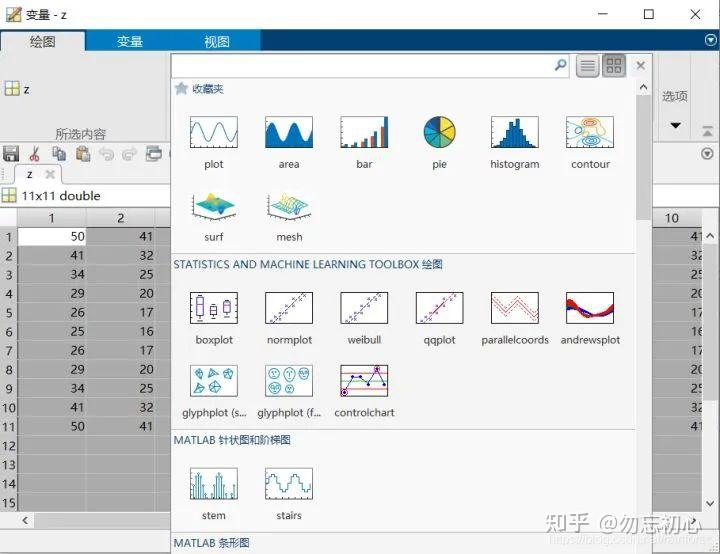The width and height of the screenshot is (720, 554).
Task: Click the print icon in toolbar
Action: pyautogui.click(x=154, y=153)
